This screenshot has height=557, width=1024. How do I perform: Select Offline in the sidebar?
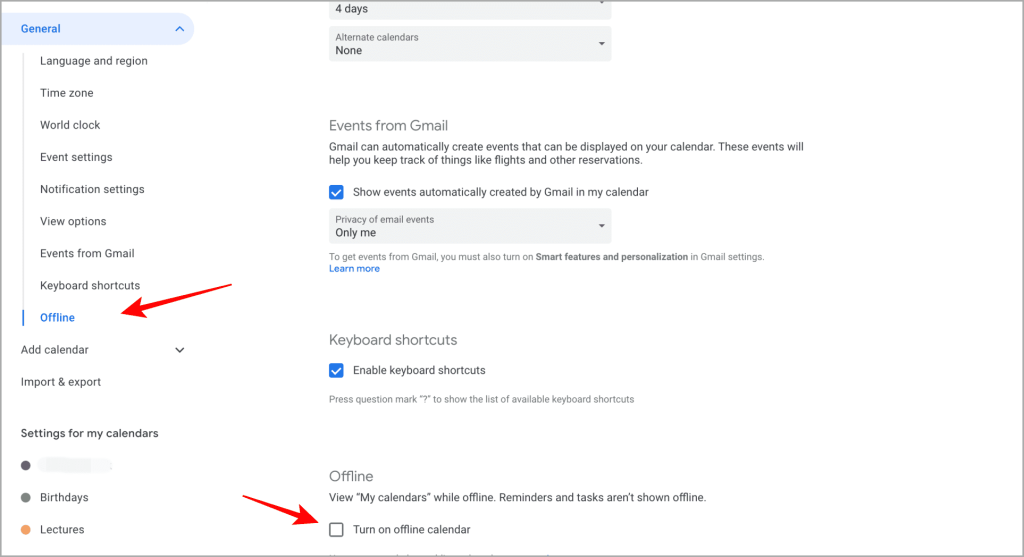(x=57, y=317)
